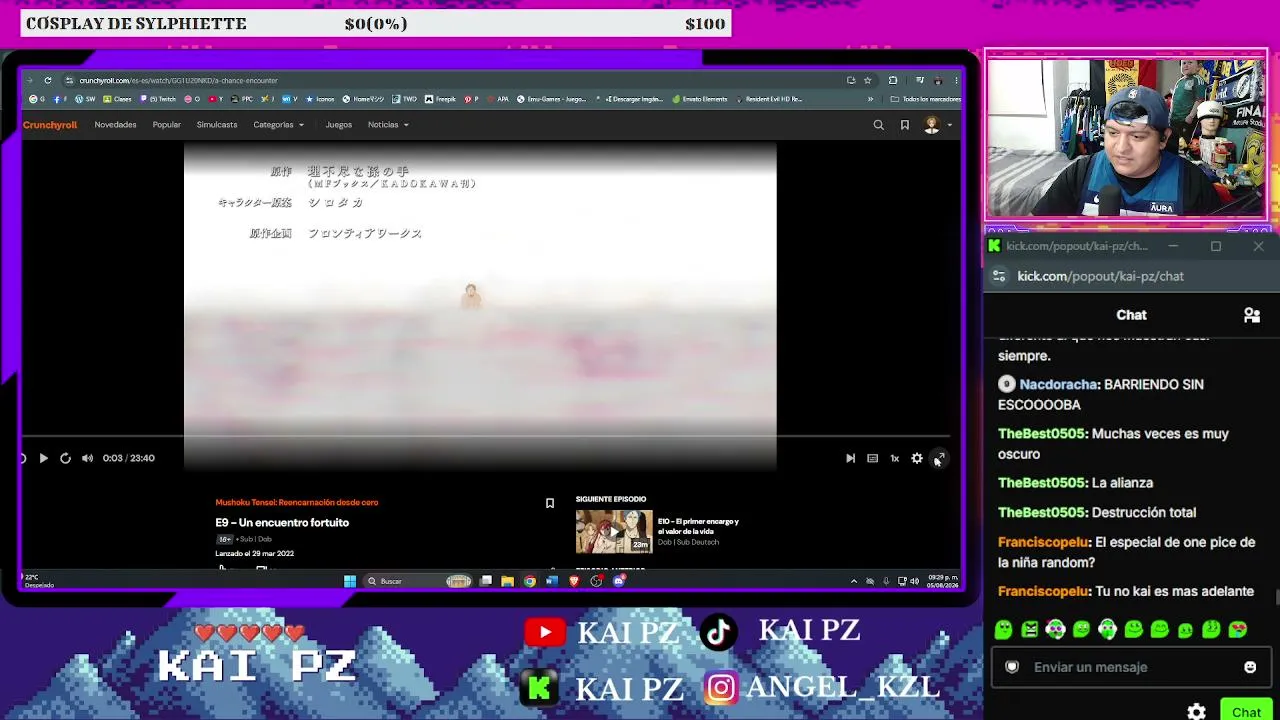Open Crunchyroll search
Screen dimensions: 1280x720
(x=878, y=125)
